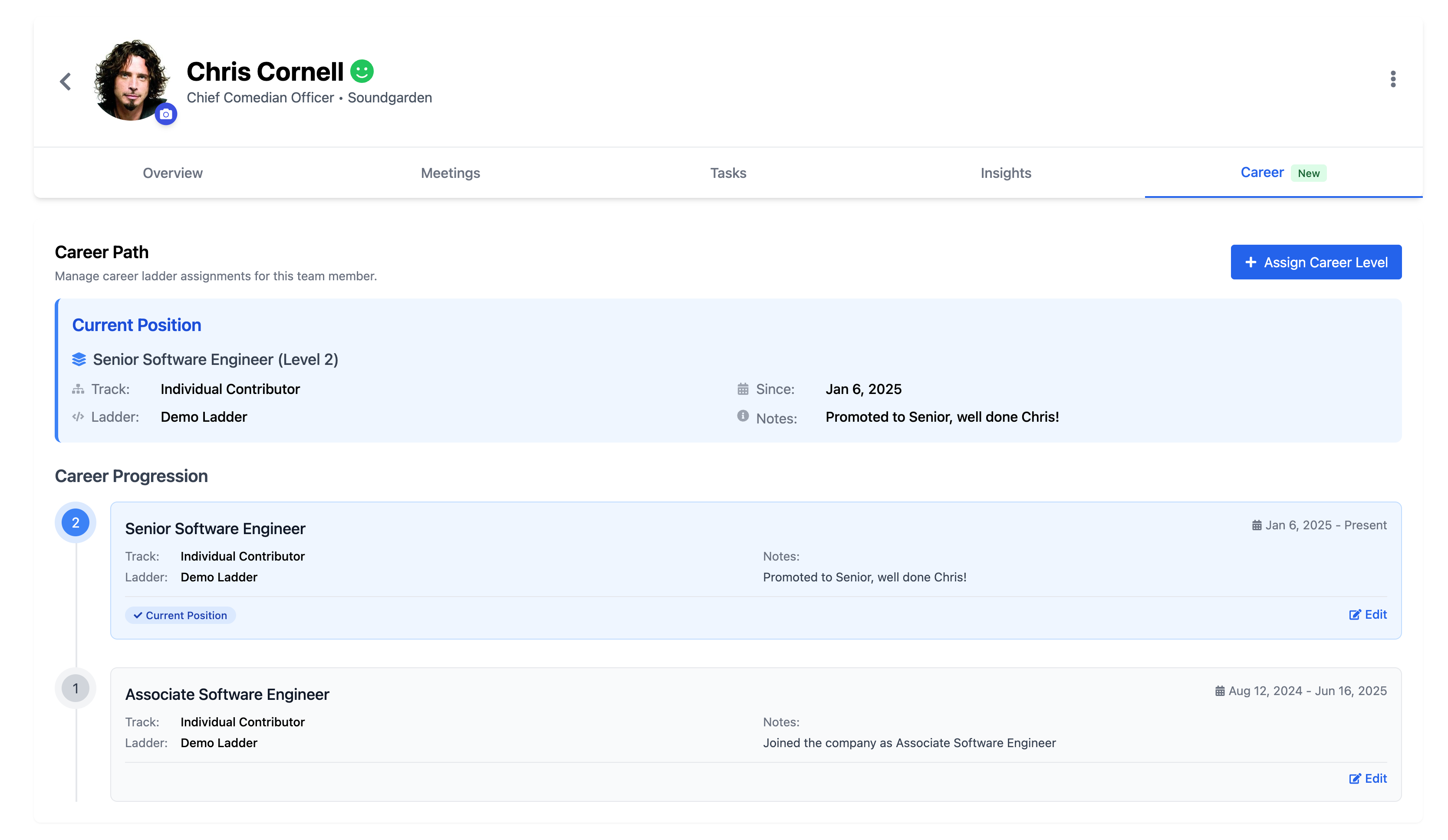The image size is (1448, 840).
Task: Click Chris Cornell's profile picture
Action: pos(132,80)
